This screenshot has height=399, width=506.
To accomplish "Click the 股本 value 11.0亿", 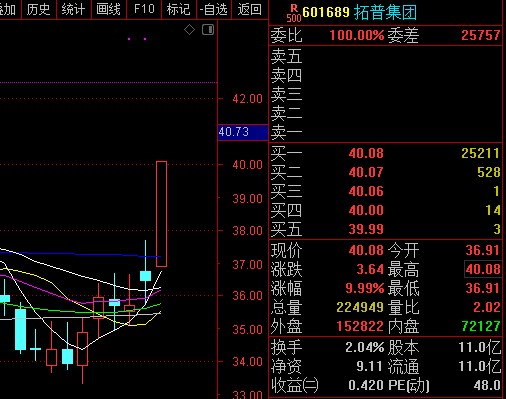I will coord(480,348).
